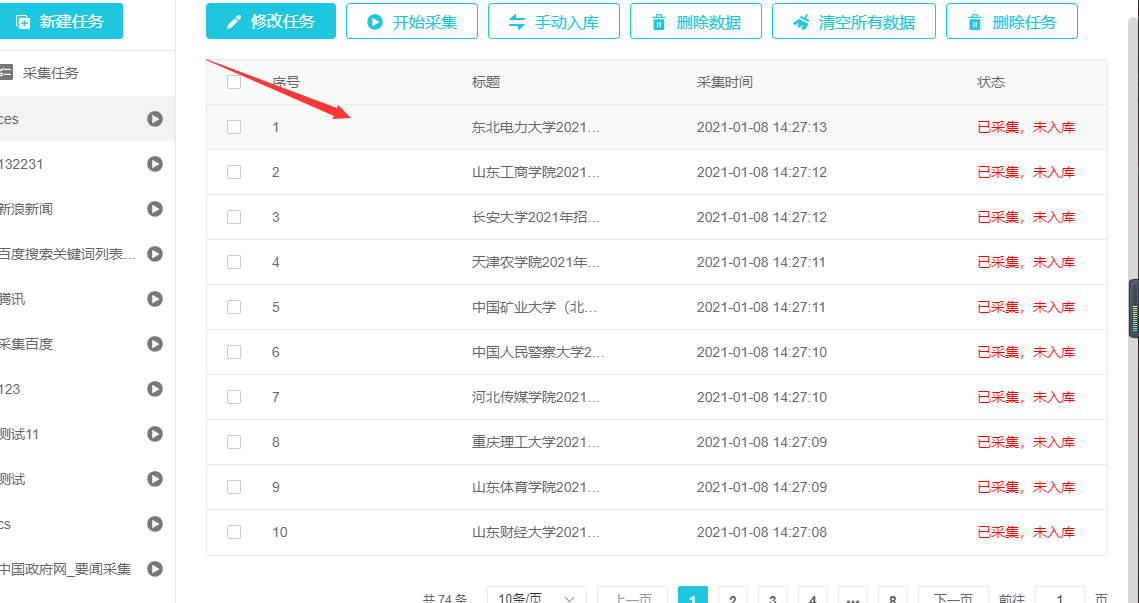Check the row for 山东工商学院2021

click(234, 172)
